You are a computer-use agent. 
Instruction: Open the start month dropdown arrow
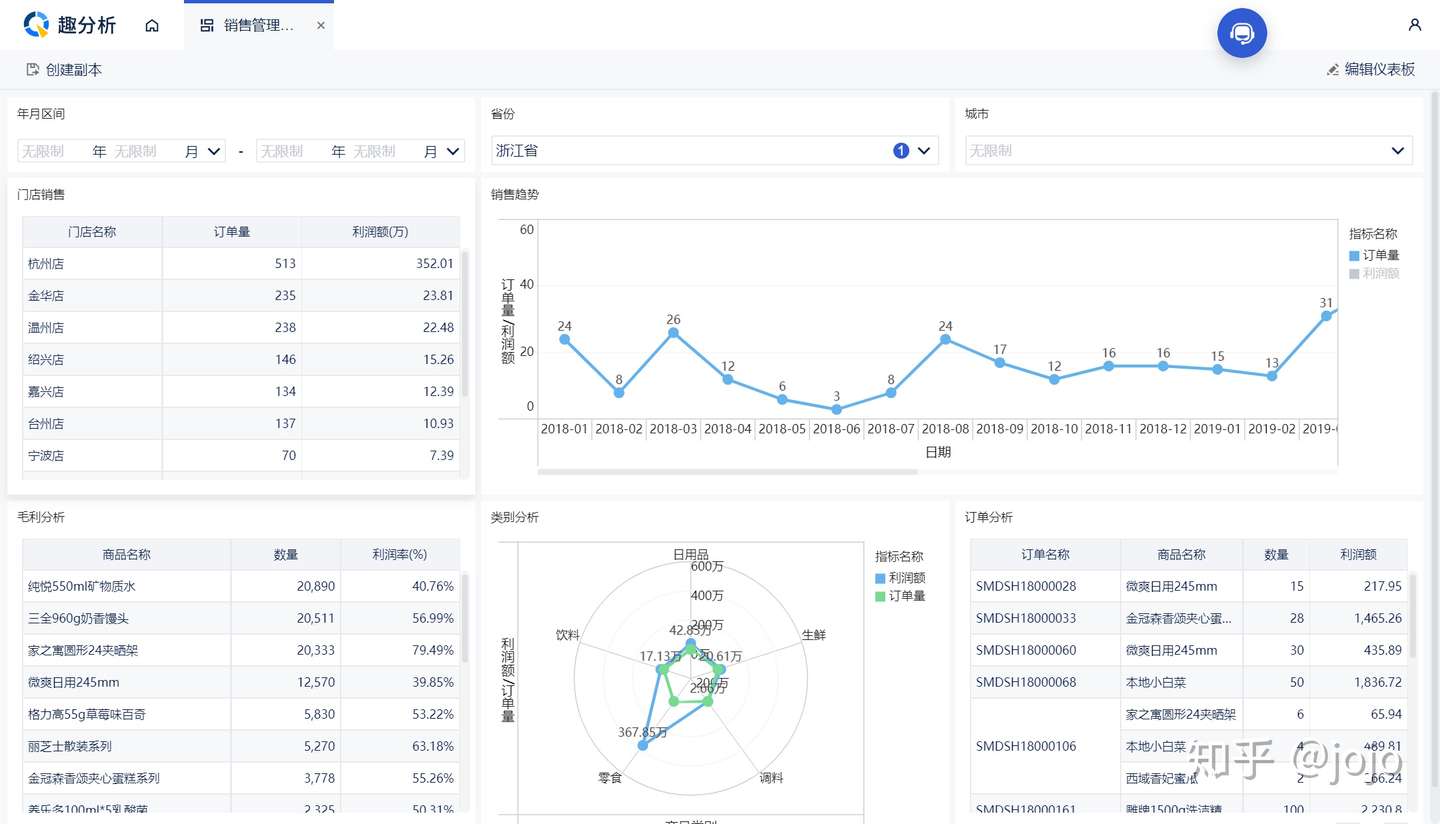[x=214, y=152]
